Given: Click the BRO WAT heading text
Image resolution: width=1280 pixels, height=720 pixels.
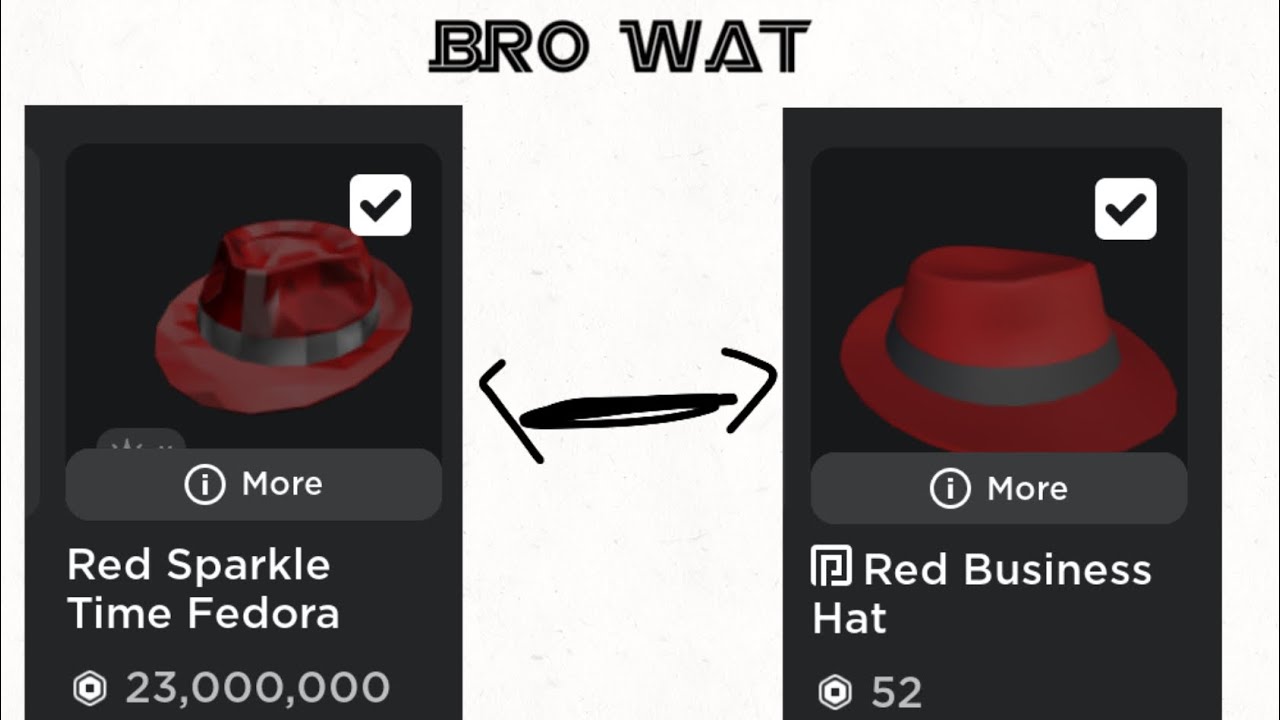Looking at the screenshot, I should tap(619, 47).
